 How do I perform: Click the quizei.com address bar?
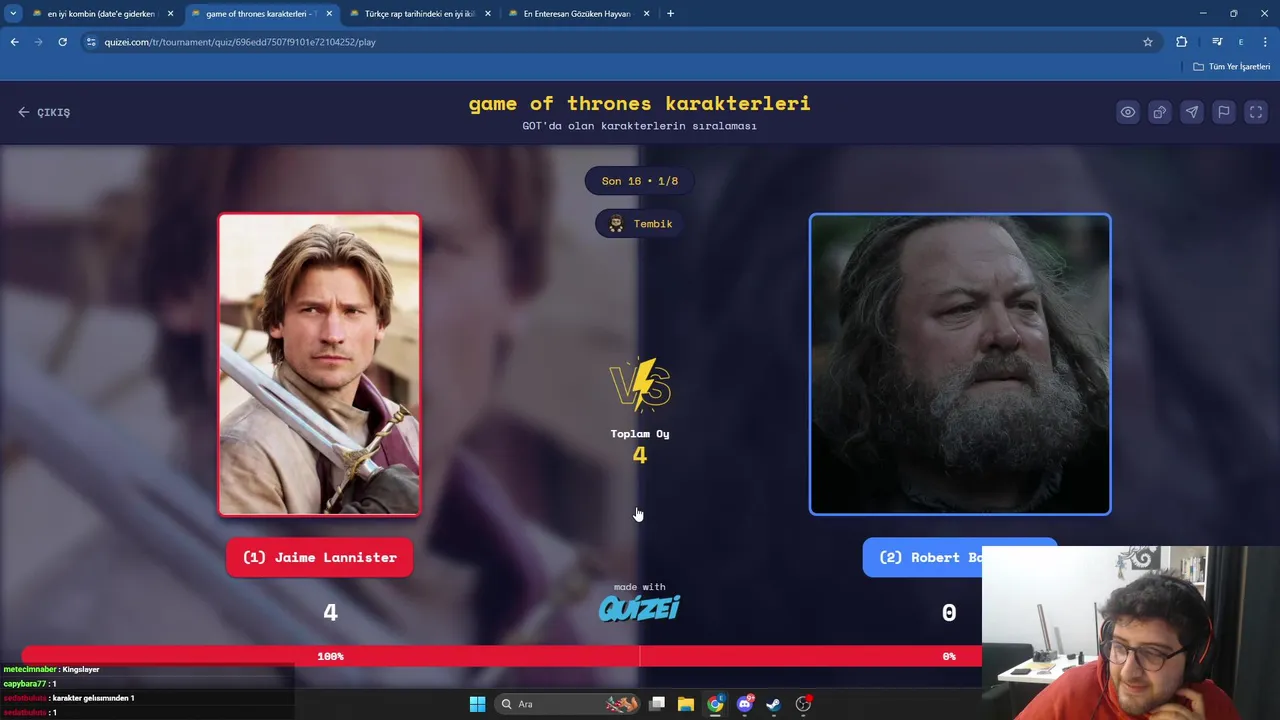point(620,42)
